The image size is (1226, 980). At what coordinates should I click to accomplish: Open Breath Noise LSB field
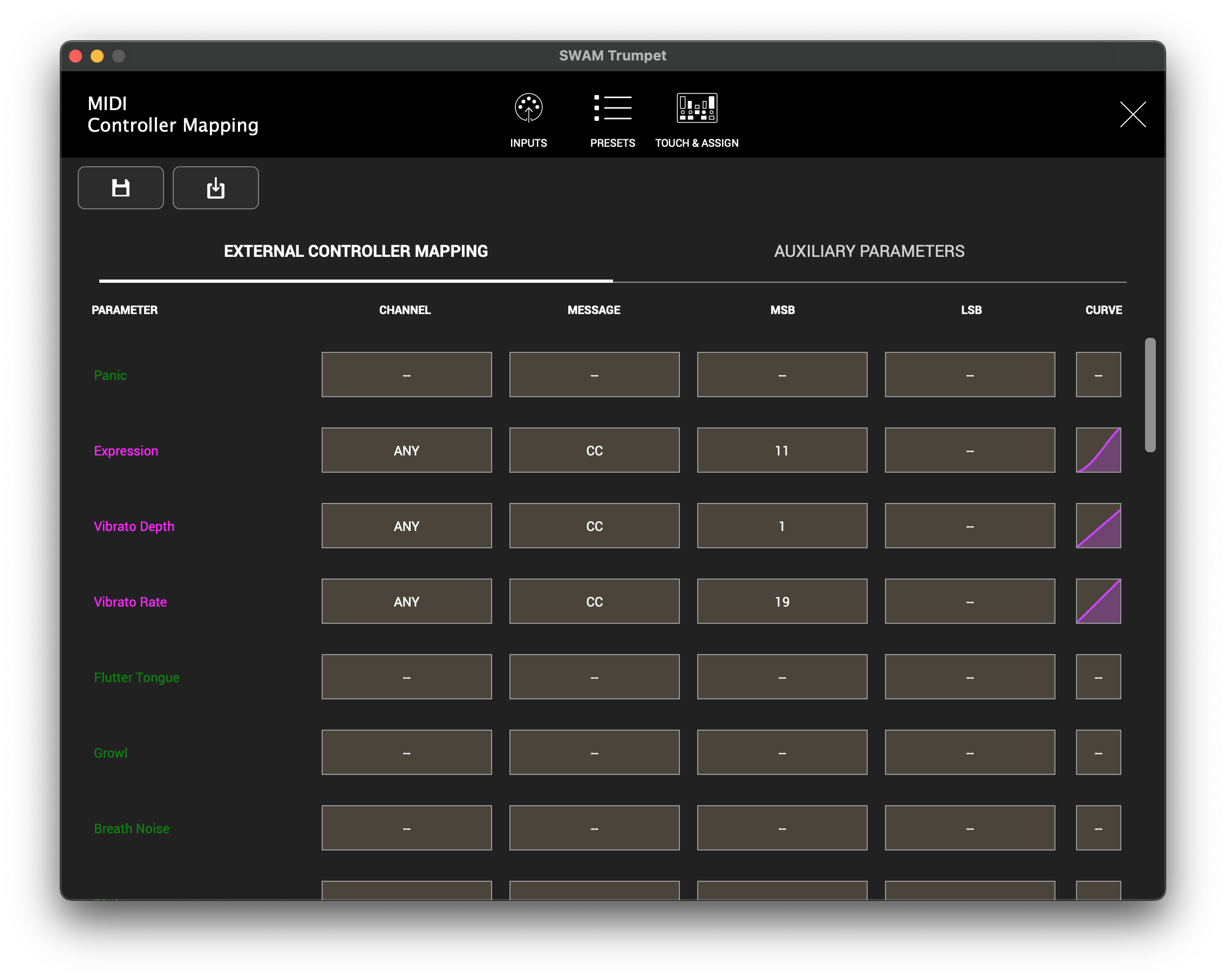coord(970,828)
